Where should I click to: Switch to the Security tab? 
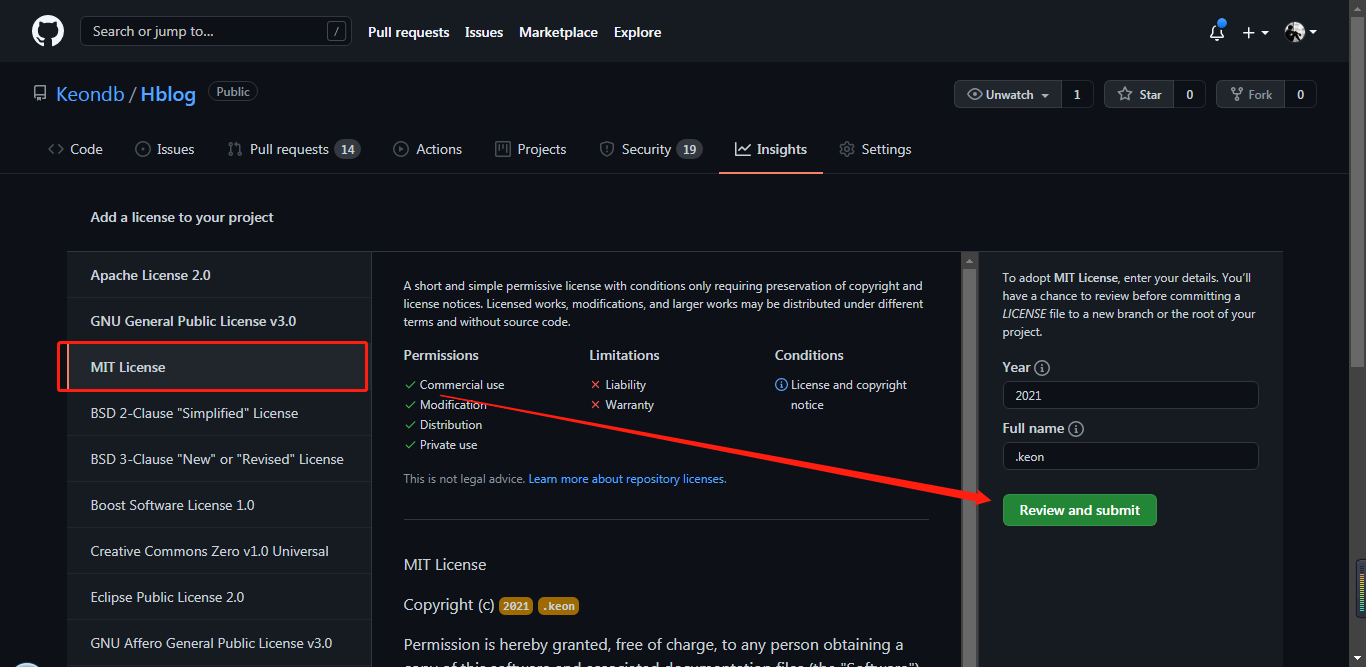click(x=650, y=149)
